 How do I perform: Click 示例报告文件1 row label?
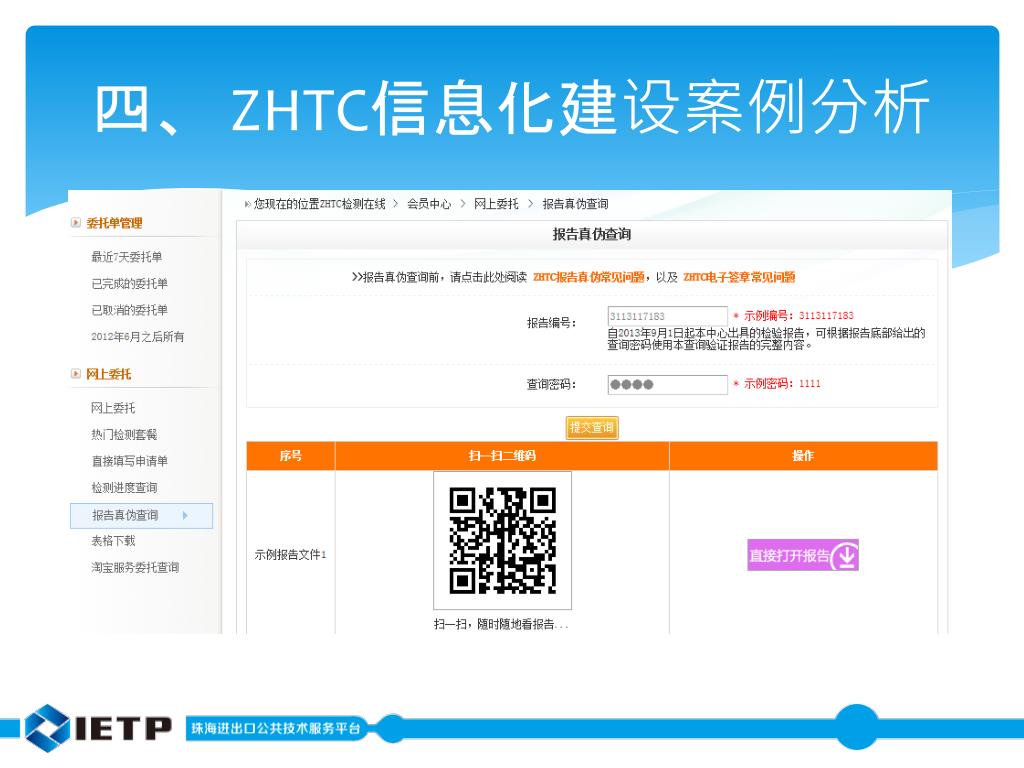click(291, 554)
